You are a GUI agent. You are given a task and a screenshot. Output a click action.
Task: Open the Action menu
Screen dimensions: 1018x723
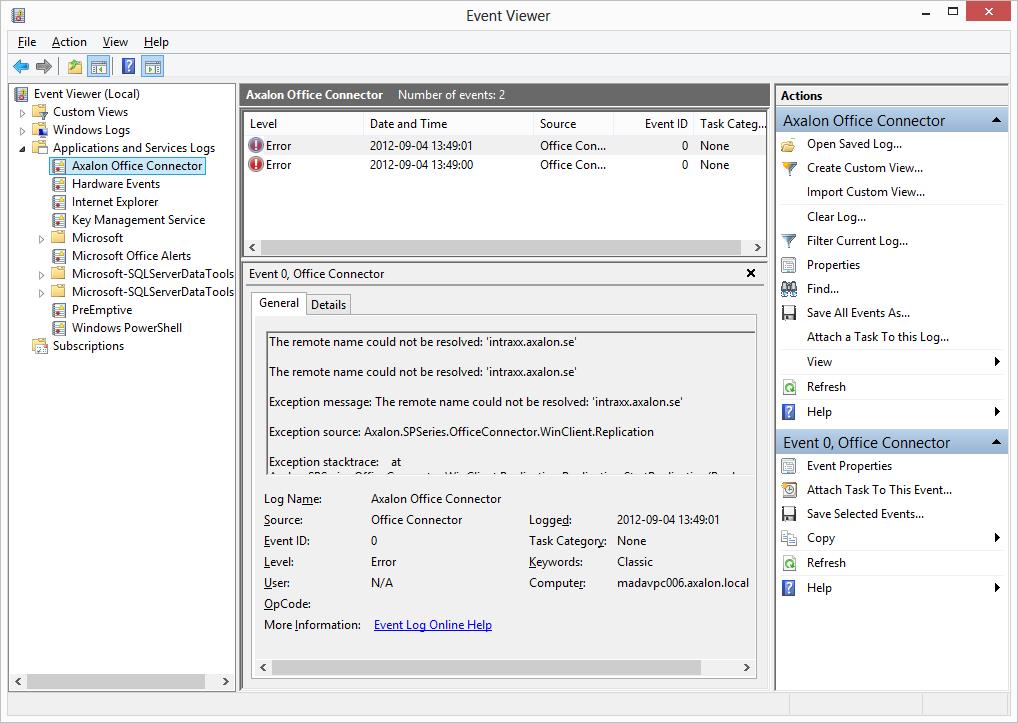click(69, 42)
